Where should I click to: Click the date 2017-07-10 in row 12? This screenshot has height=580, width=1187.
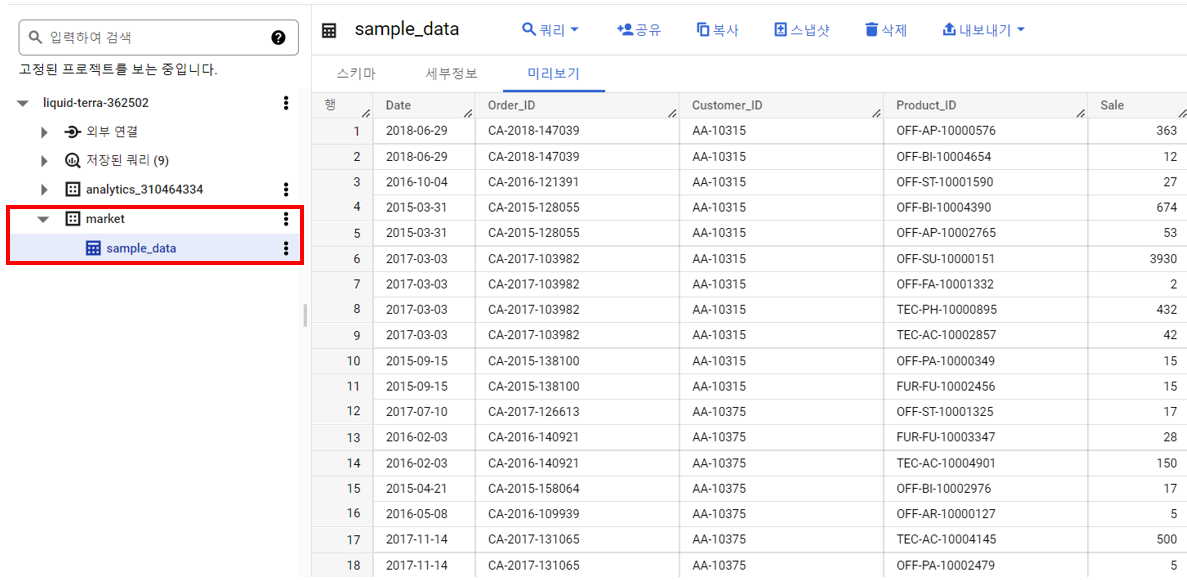417,412
